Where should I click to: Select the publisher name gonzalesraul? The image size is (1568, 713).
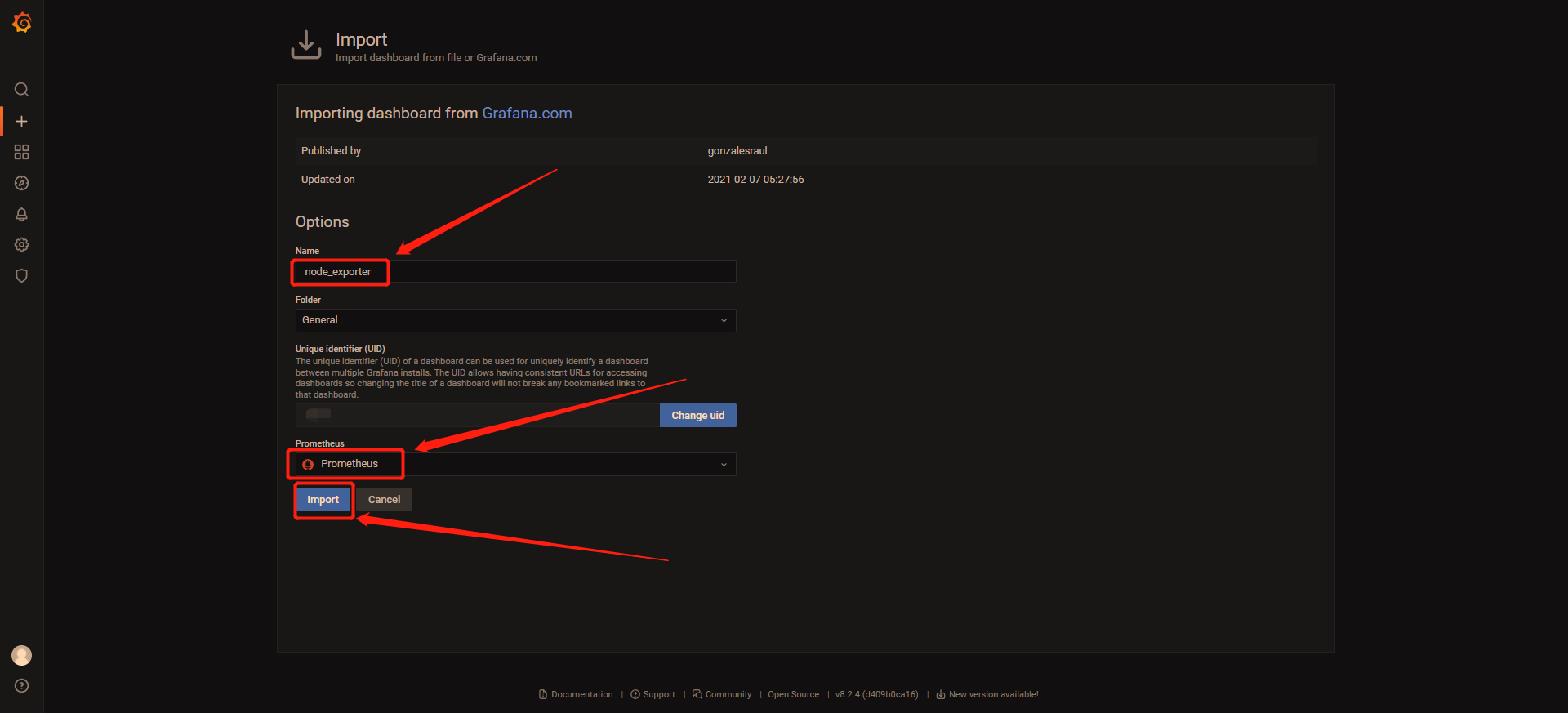tap(737, 151)
